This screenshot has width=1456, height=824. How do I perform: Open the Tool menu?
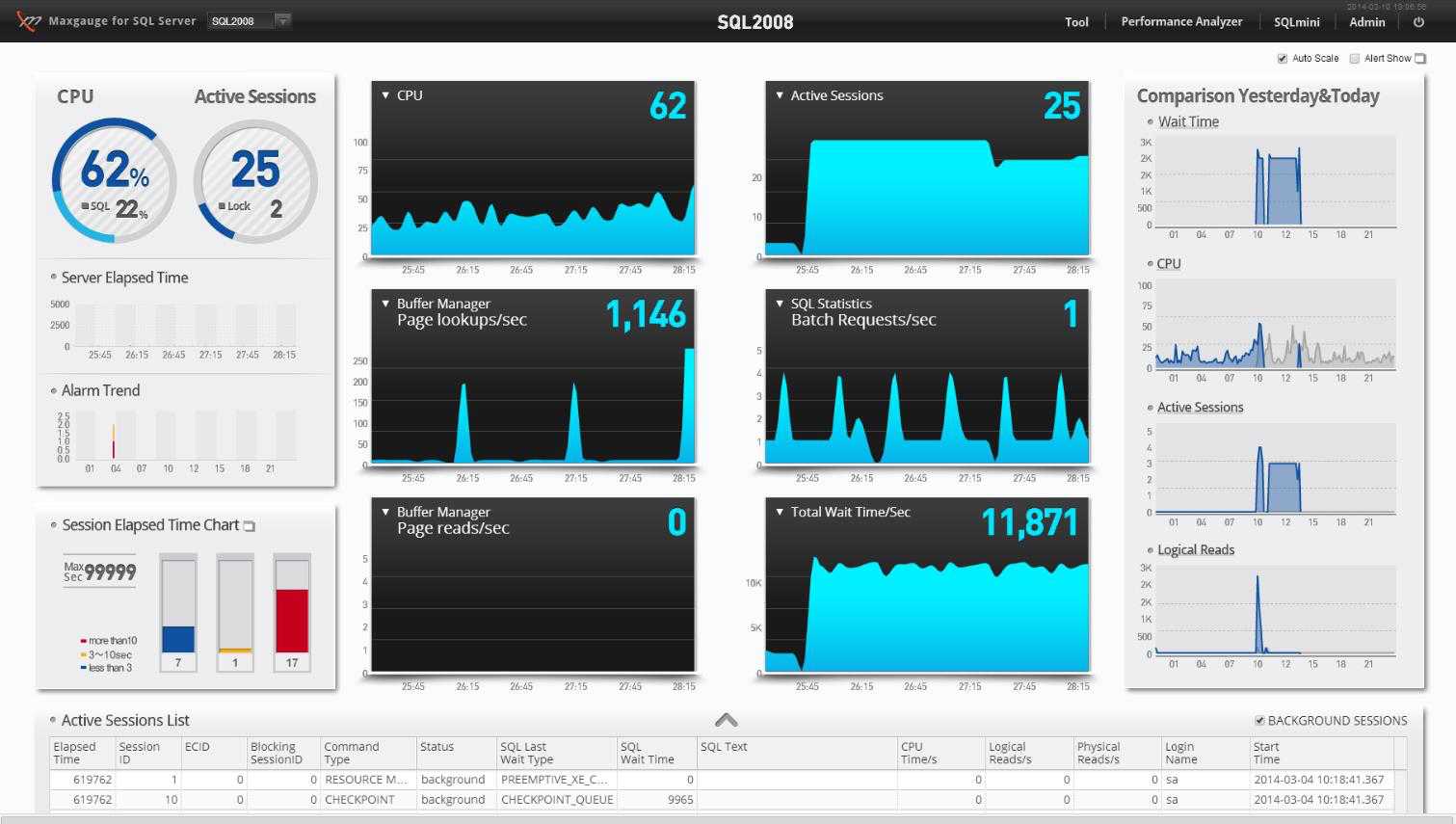pyautogui.click(x=1076, y=21)
